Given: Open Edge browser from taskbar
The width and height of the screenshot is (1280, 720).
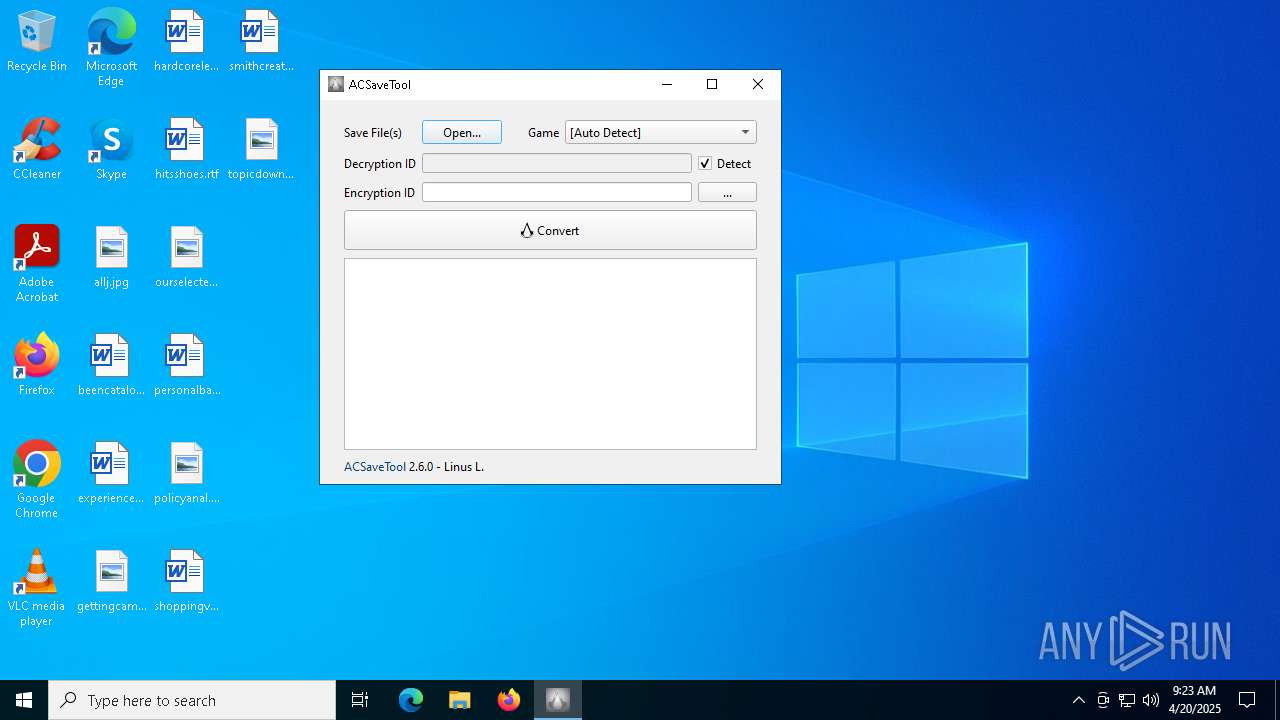Looking at the screenshot, I should [411, 700].
